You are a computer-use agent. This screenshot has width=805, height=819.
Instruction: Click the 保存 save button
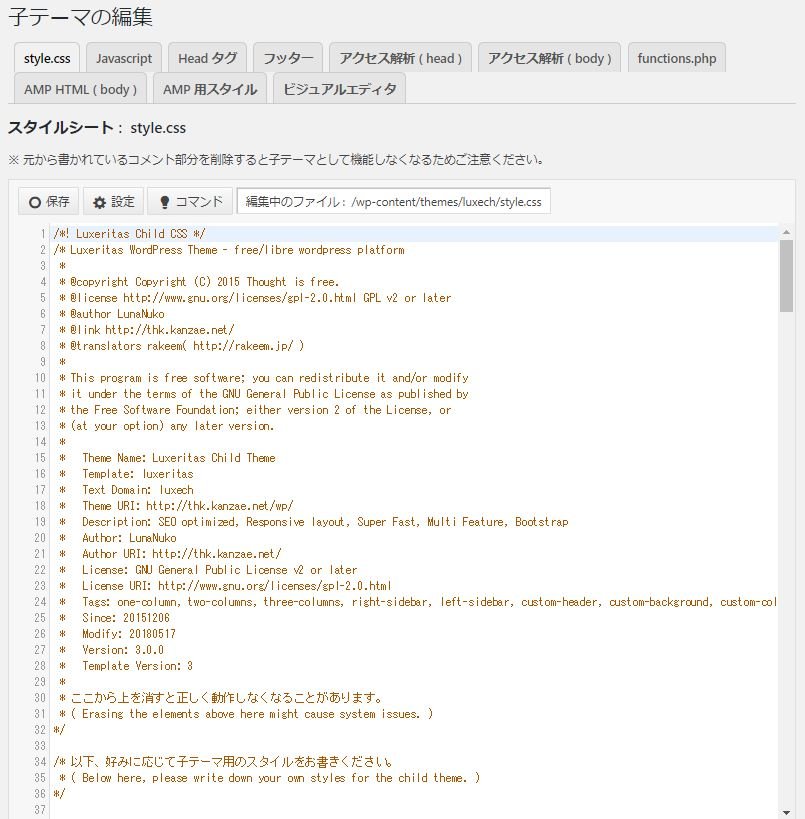(49, 202)
